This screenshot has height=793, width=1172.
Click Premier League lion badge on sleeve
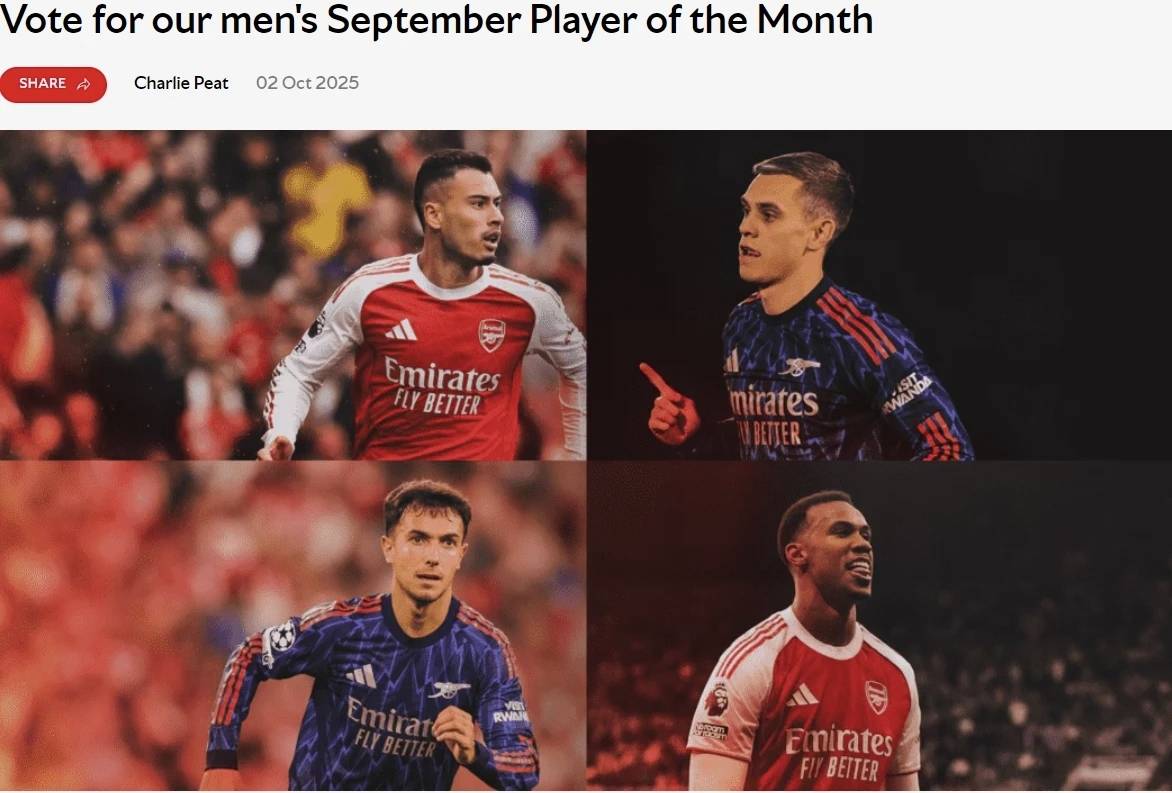pos(717,697)
